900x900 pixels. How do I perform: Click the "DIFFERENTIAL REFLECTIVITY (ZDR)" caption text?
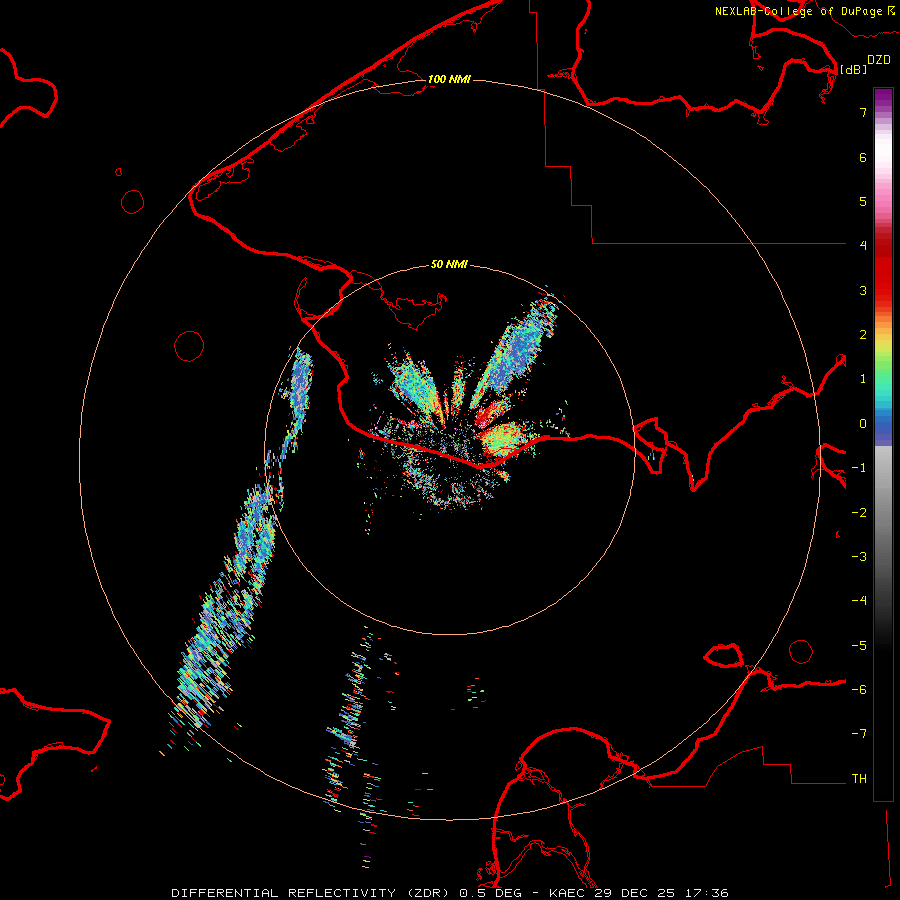[311, 893]
